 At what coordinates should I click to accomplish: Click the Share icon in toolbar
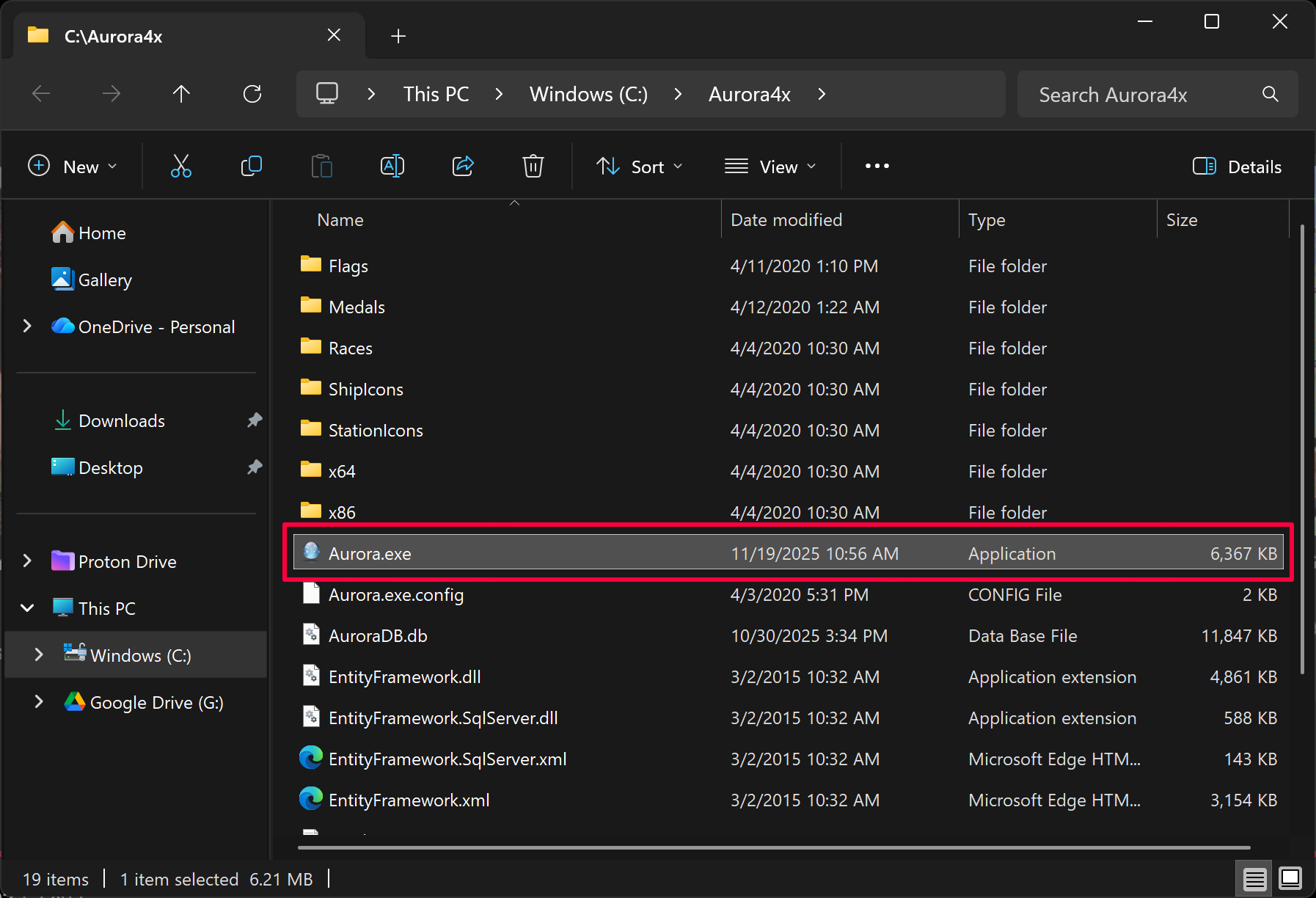463,167
